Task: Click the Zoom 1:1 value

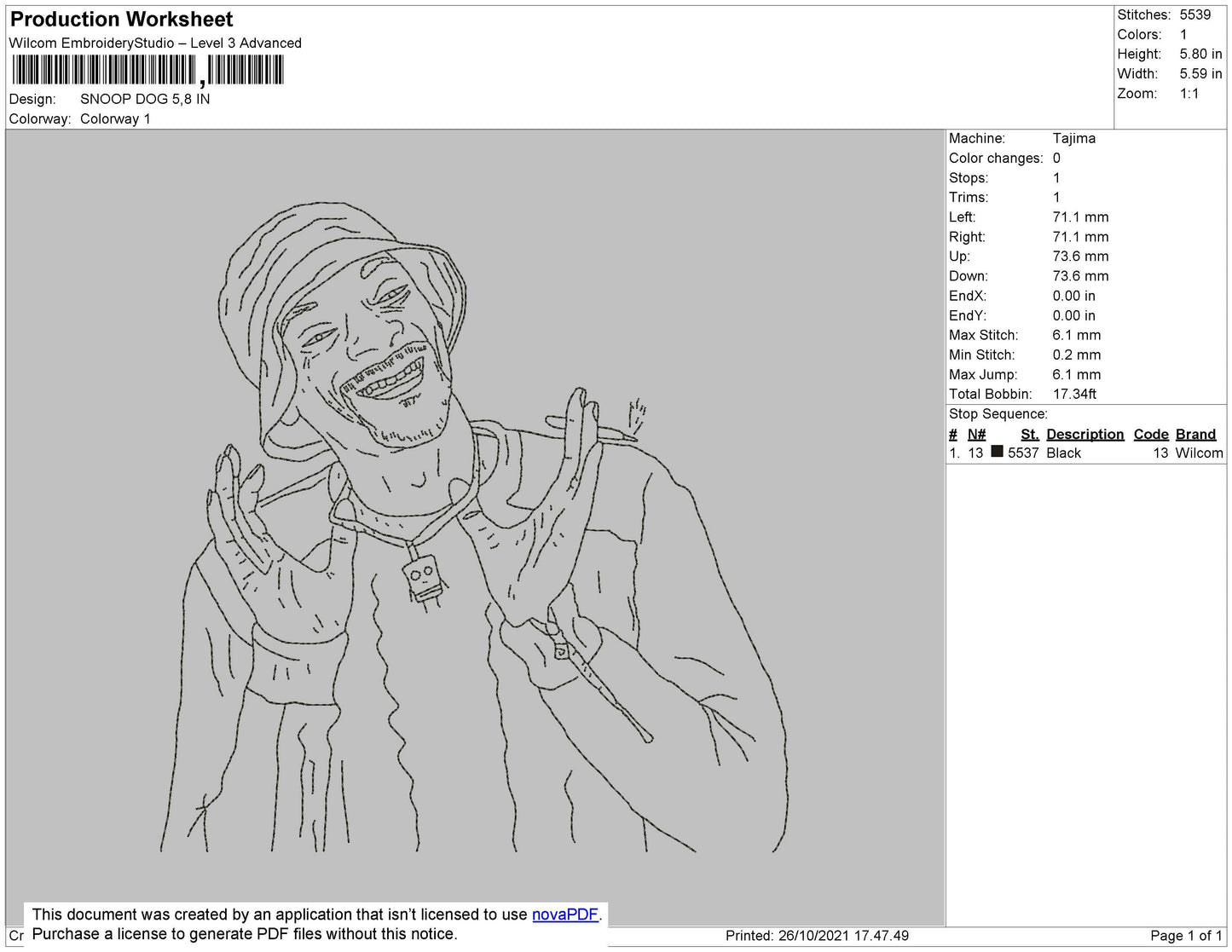Action: point(1189,94)
